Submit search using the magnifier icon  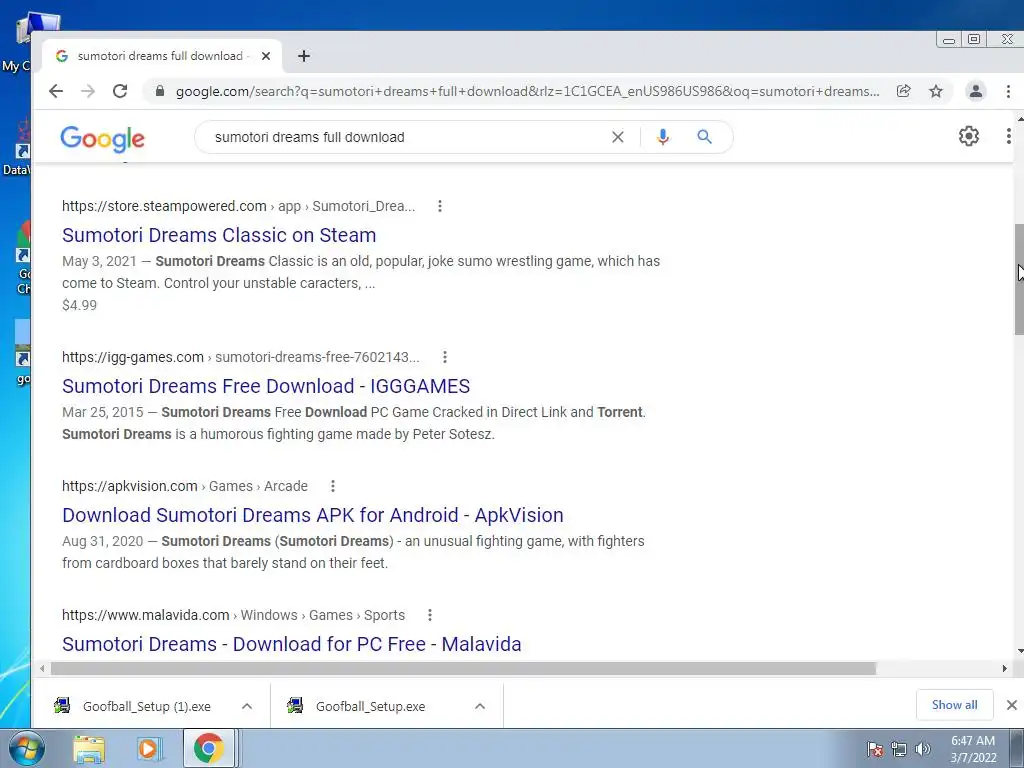pyautogui.click(x=704, y=137)
